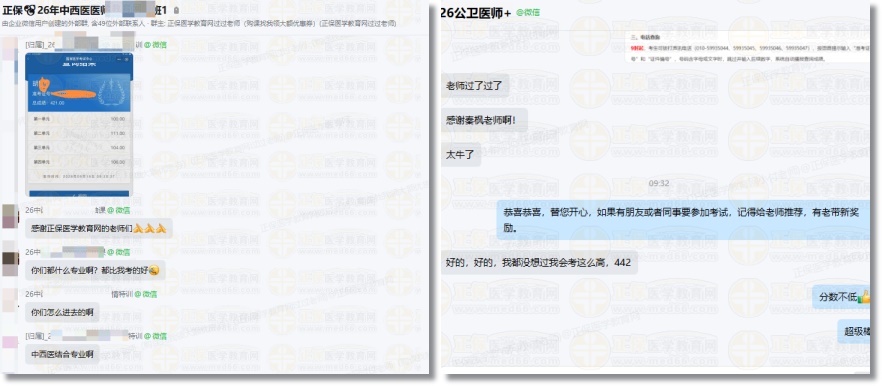Click 第三单元 row in score screenshot
Image resolution: width=882 pixels, height=386 pixels.
(x=79, y=147)
